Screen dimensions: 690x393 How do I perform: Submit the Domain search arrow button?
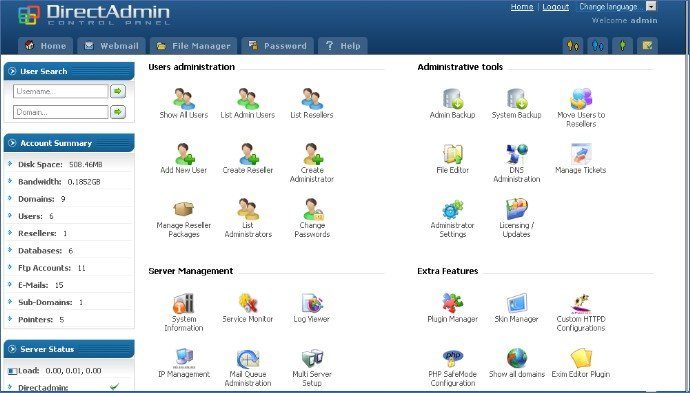(x=117, y=112)
